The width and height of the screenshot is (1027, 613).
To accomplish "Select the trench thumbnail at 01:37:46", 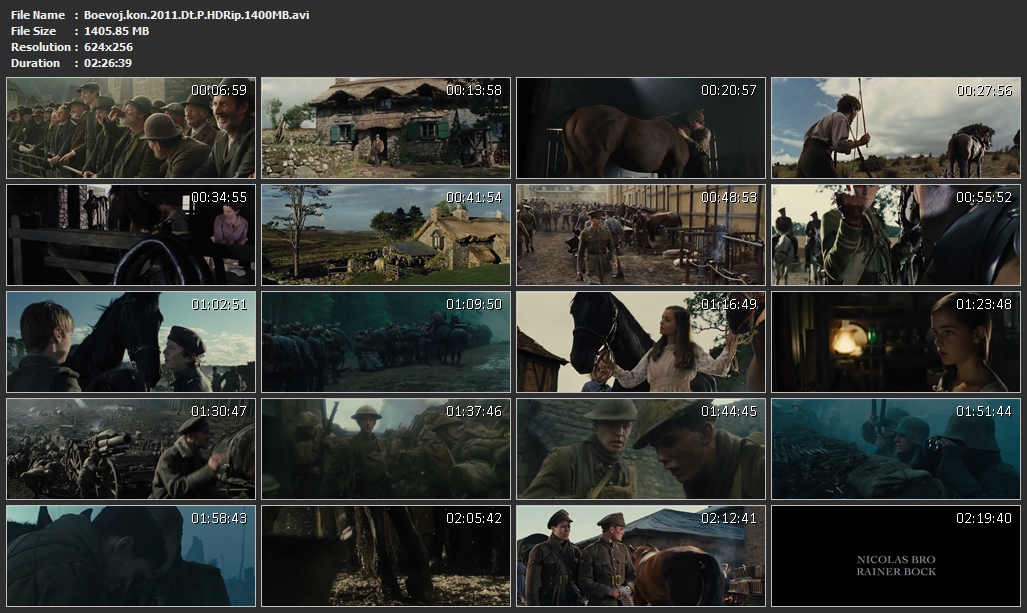I will (x=386, y=449).
